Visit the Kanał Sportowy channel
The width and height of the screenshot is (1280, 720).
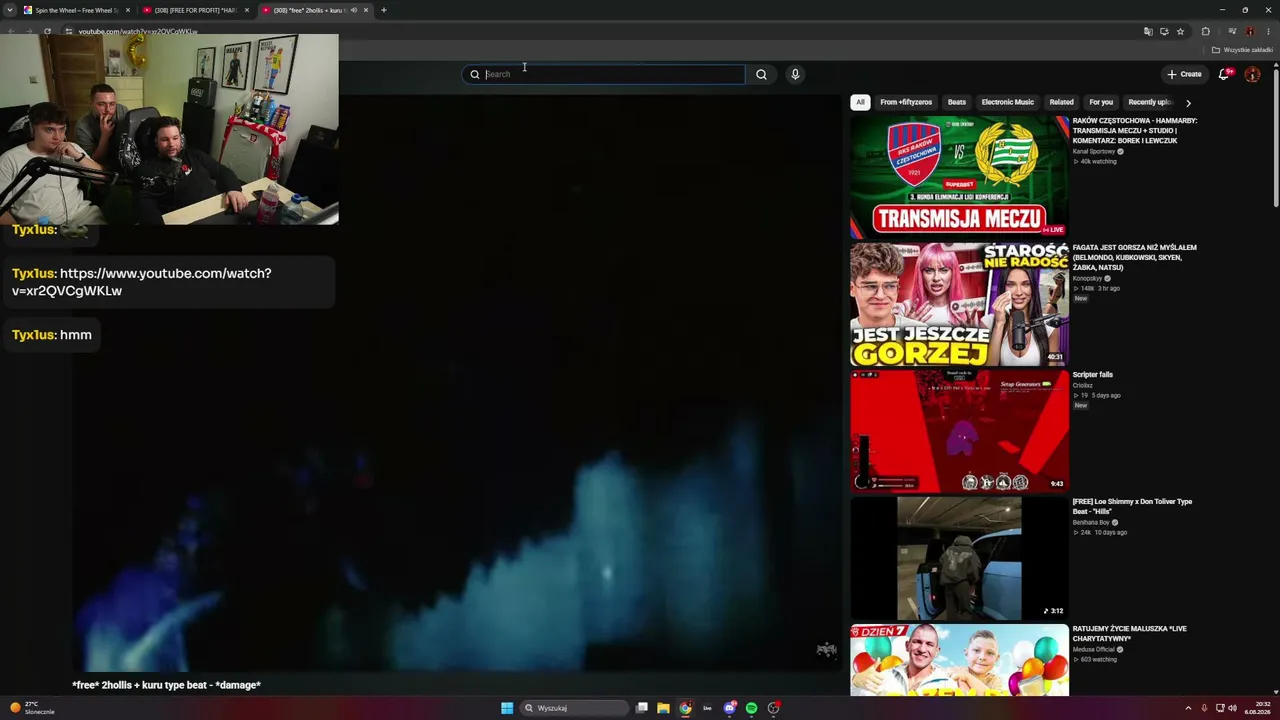pyautogui.click(x=1094, y=151)
